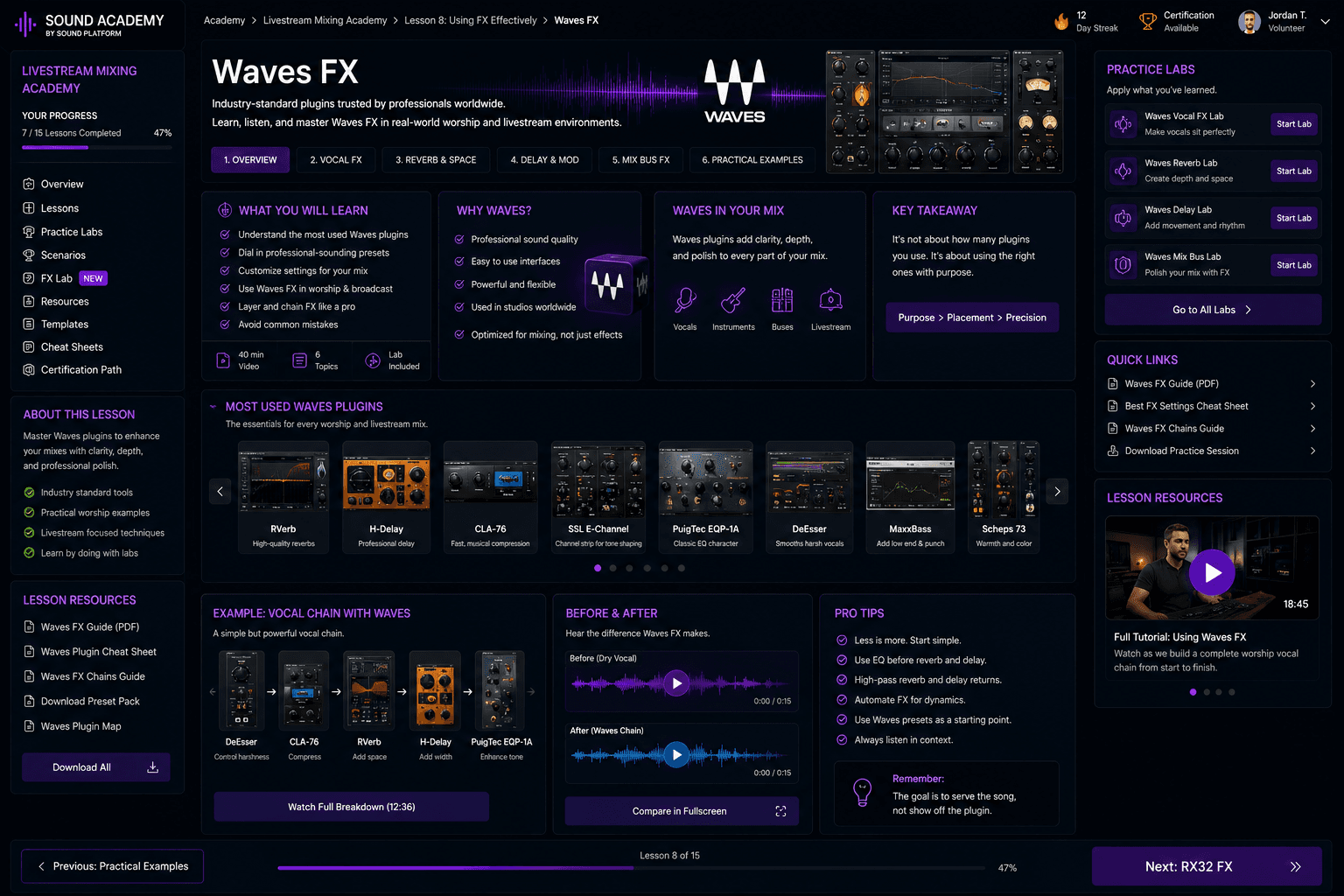Screen dimensions: 1344x896
Task: Expand Waves FX Chains Guide quick link chevron
Action: pyautogui.click(x=1312, y=429)
